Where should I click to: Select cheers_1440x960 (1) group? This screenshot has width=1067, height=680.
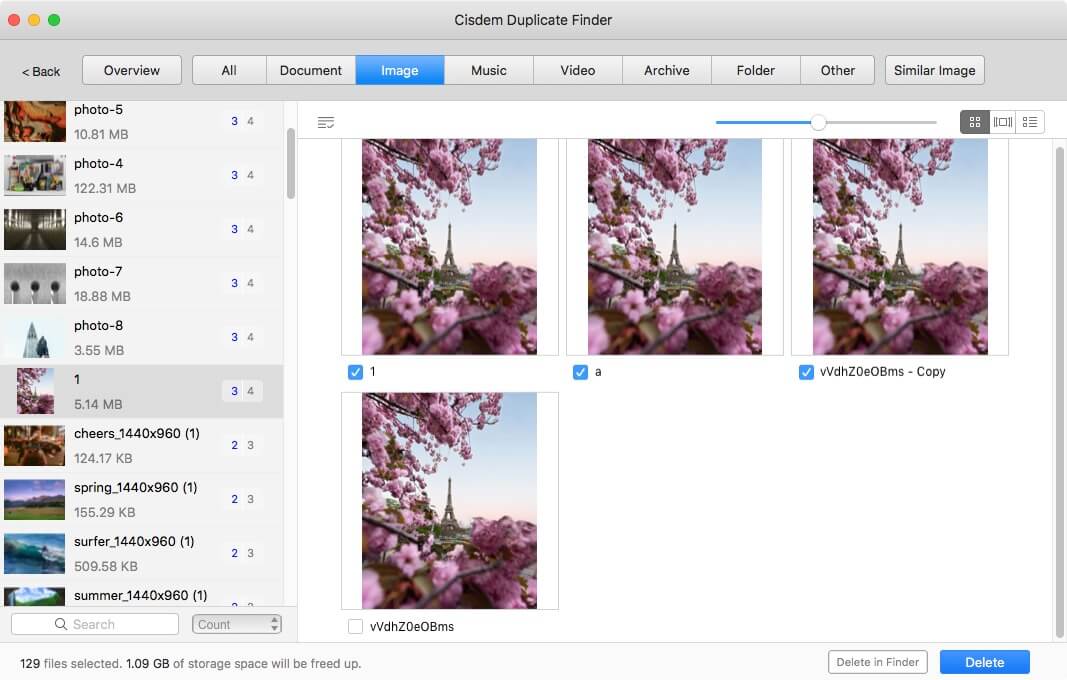(142, 445)
